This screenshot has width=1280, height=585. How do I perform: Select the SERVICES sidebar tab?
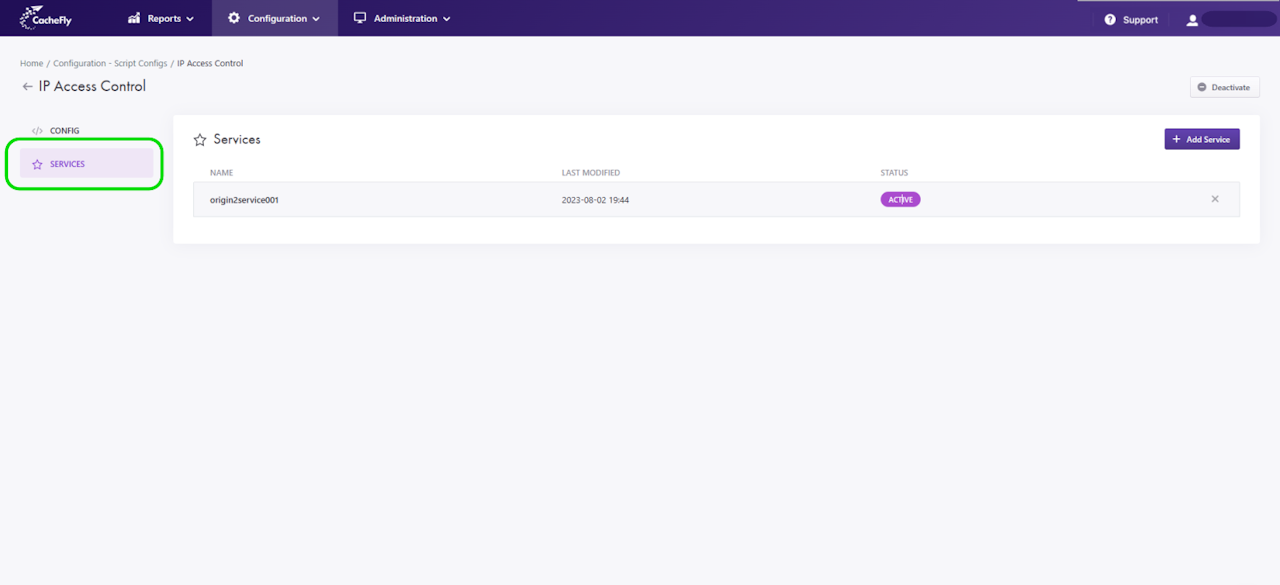(86, 164)
